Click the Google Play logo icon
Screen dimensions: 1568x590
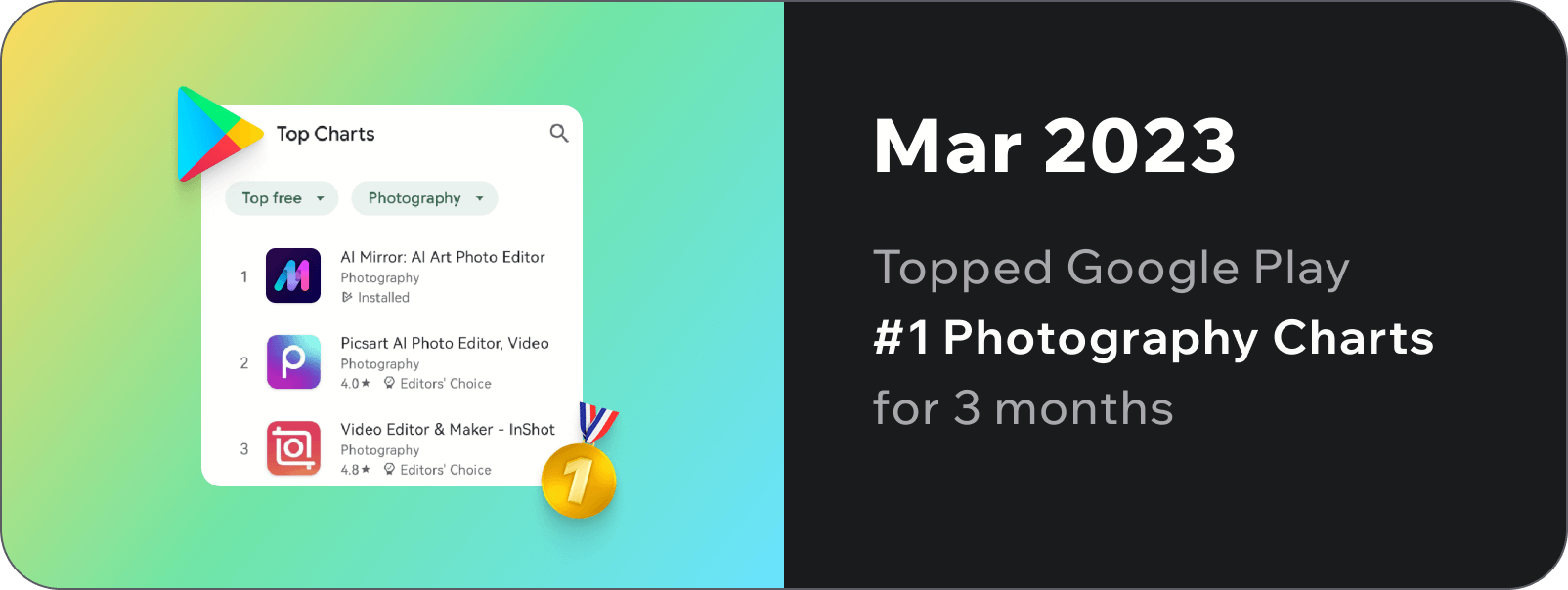[x=217, y=134]
